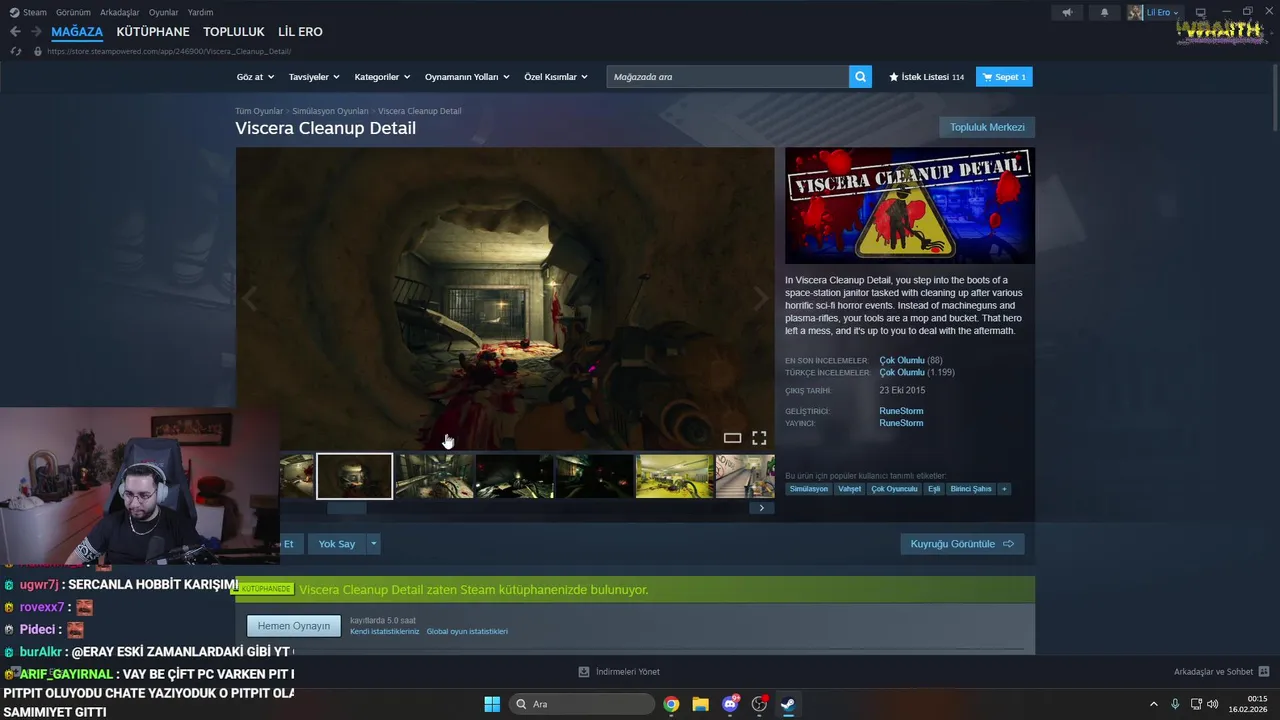Reload the store page
Screen dimensions: 1280x720
click(x=16, y=51)
